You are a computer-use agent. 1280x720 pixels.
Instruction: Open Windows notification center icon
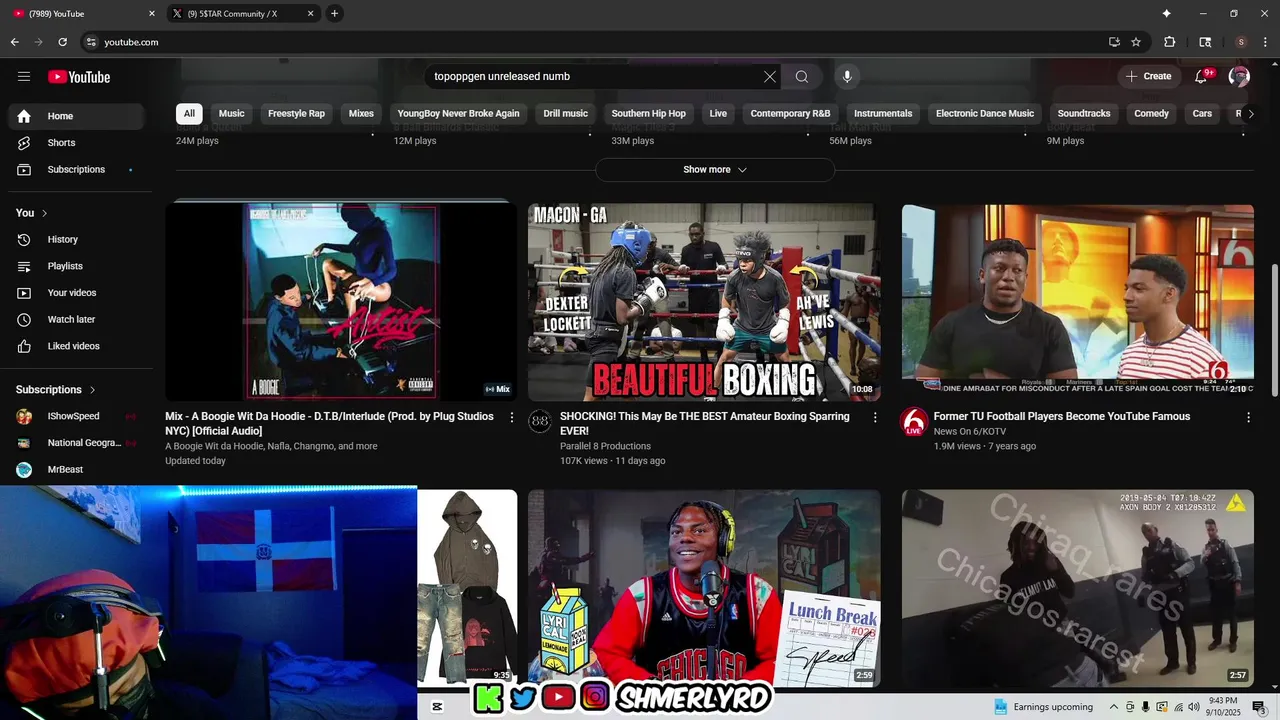tap(1259, 707)
